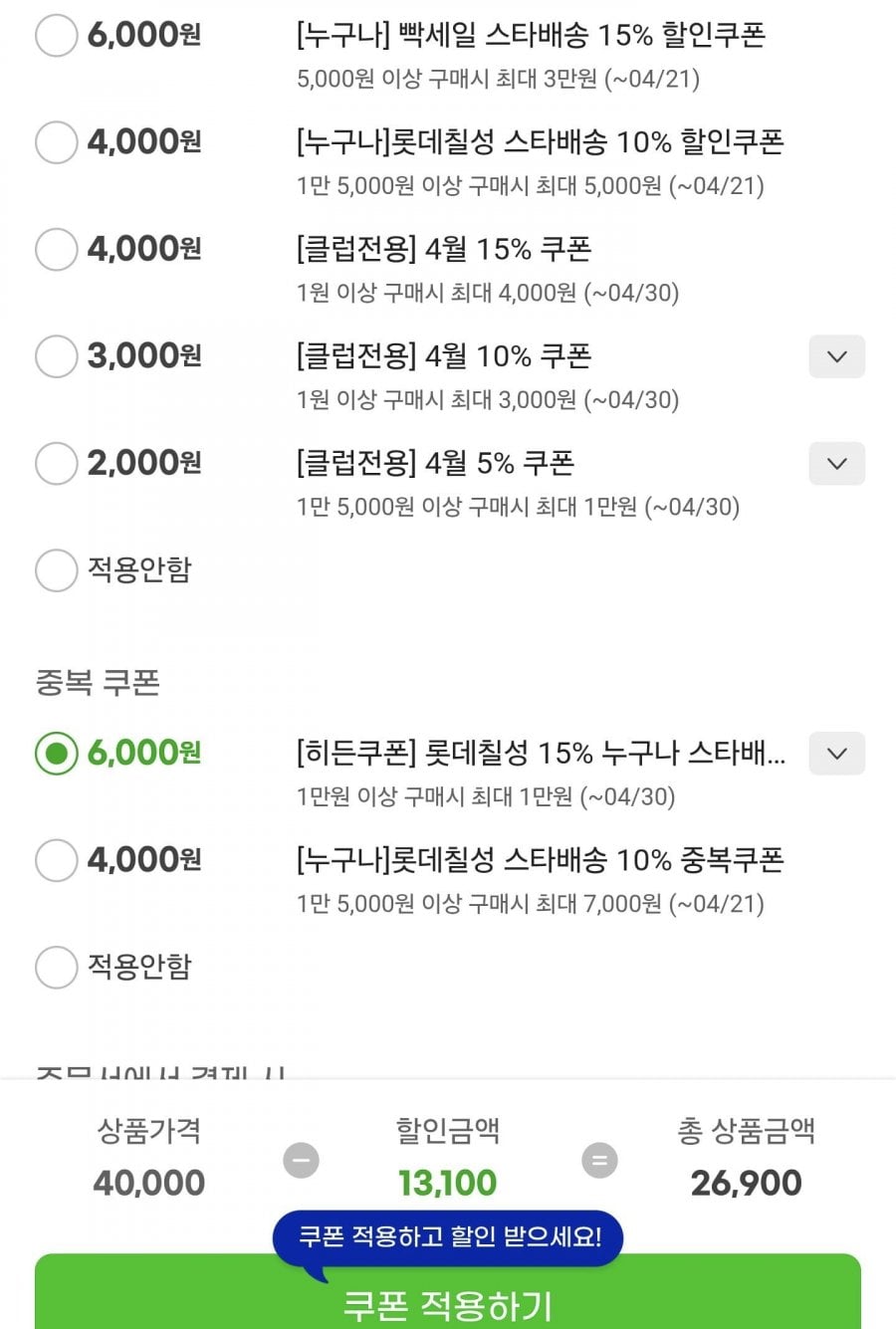Click the 빡세일 스타배송 15% 할인쿠폰 title

click(531, 36)
